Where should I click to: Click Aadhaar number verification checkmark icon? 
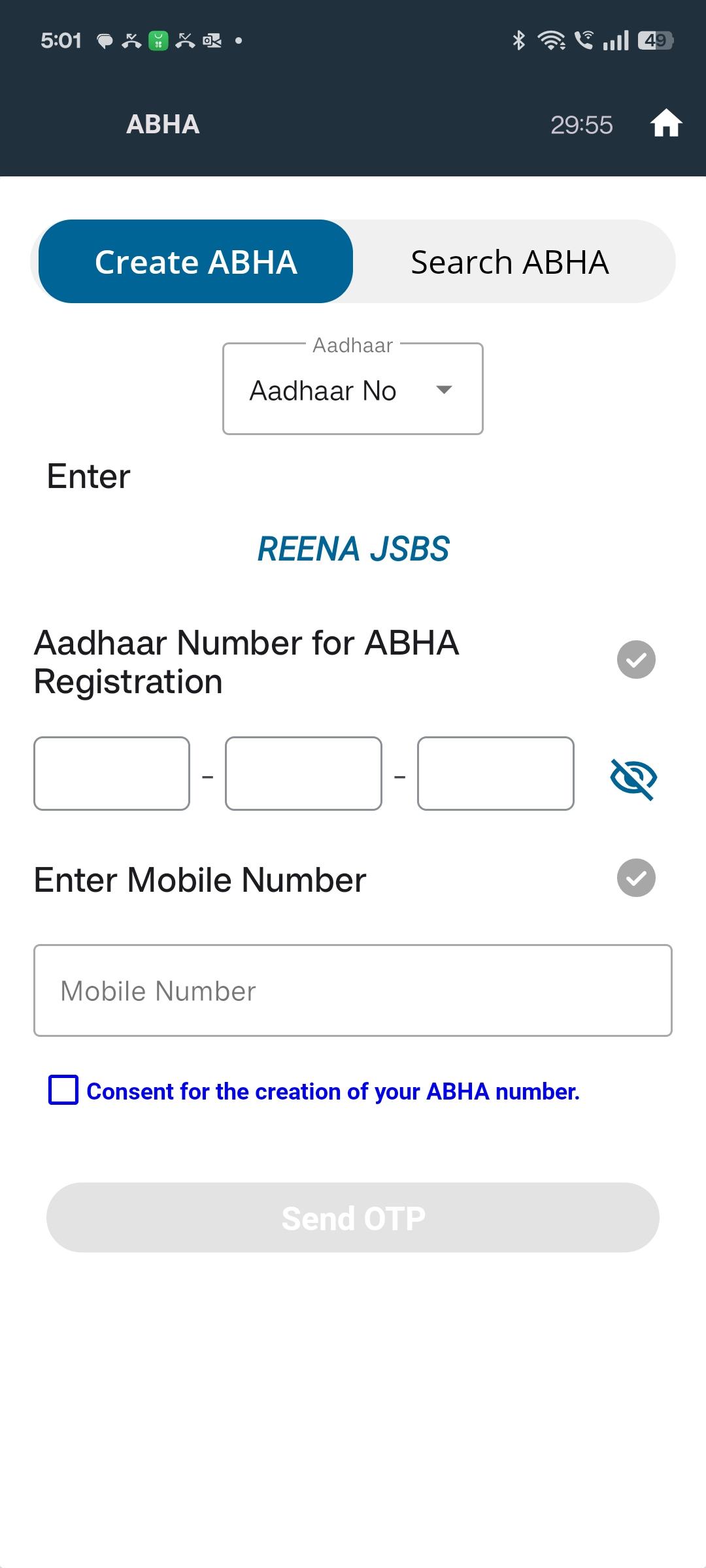click(636, 660)
